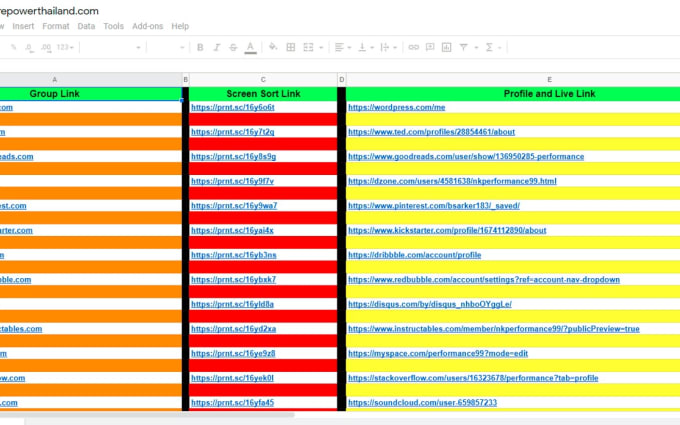Click the insert comment icon

431,47
